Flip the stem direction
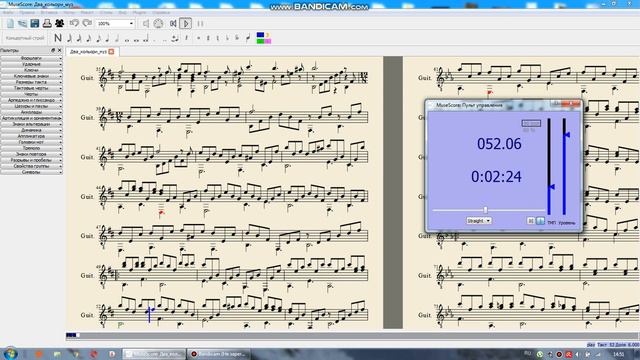 click(248, 38)
